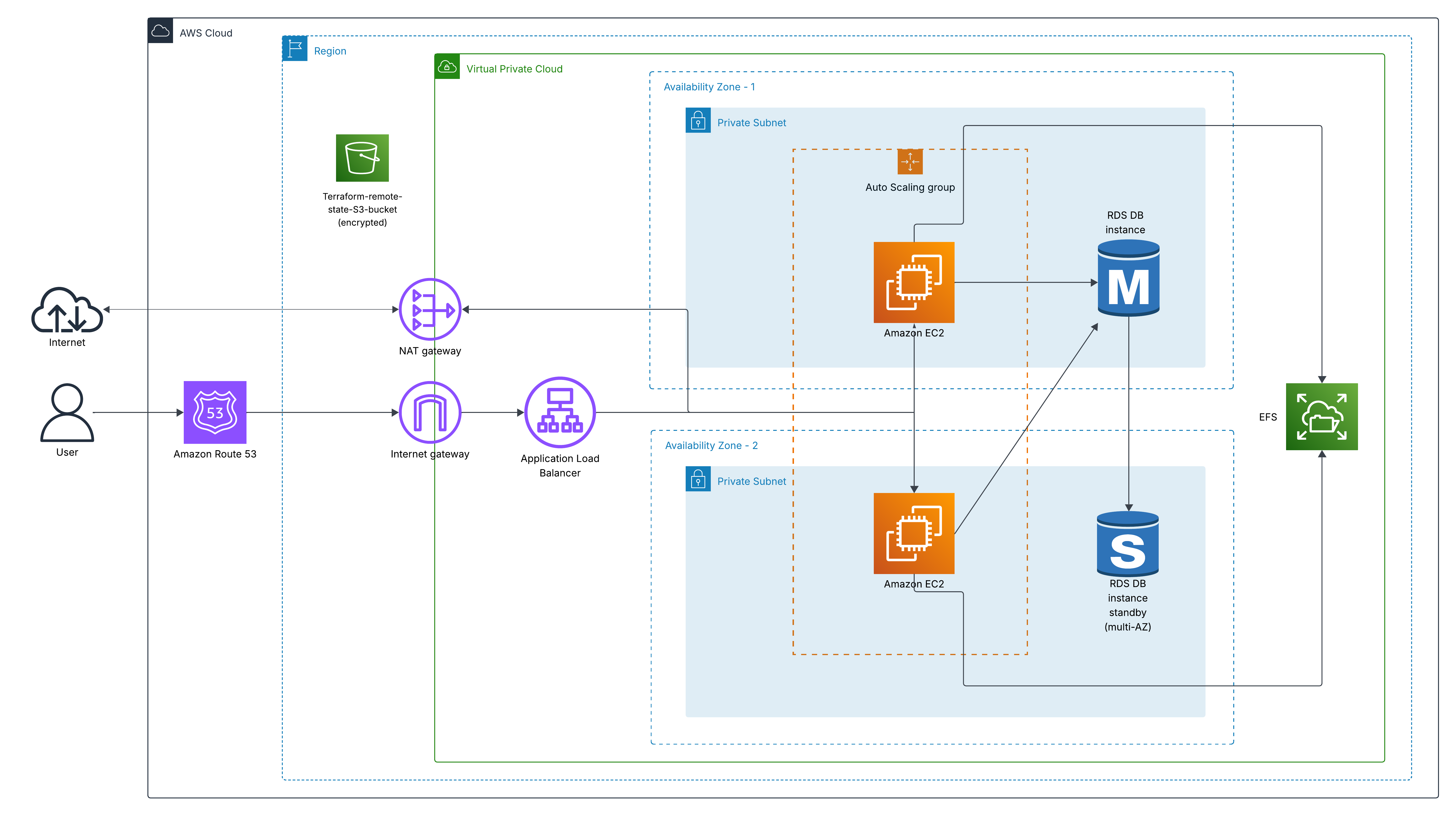This screenshot has width=1456, height=816.
Task: Select the Internet cloud icon
Action: click(x=67, y=310)
